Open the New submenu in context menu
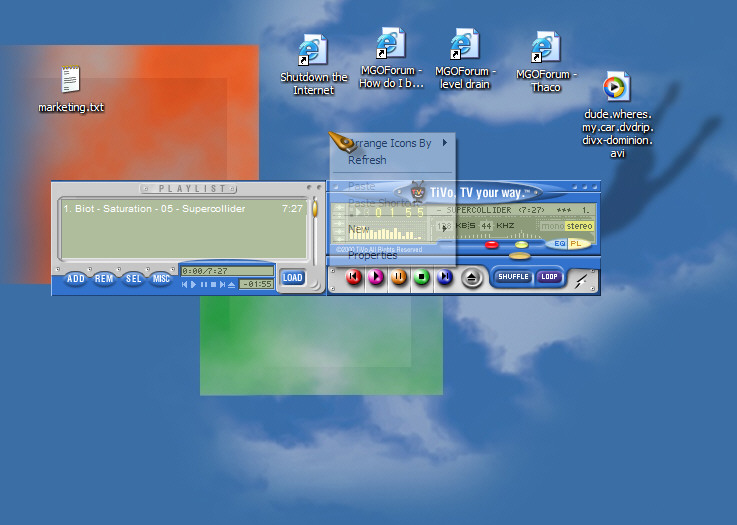737x525 pixels. click(393, 229)
